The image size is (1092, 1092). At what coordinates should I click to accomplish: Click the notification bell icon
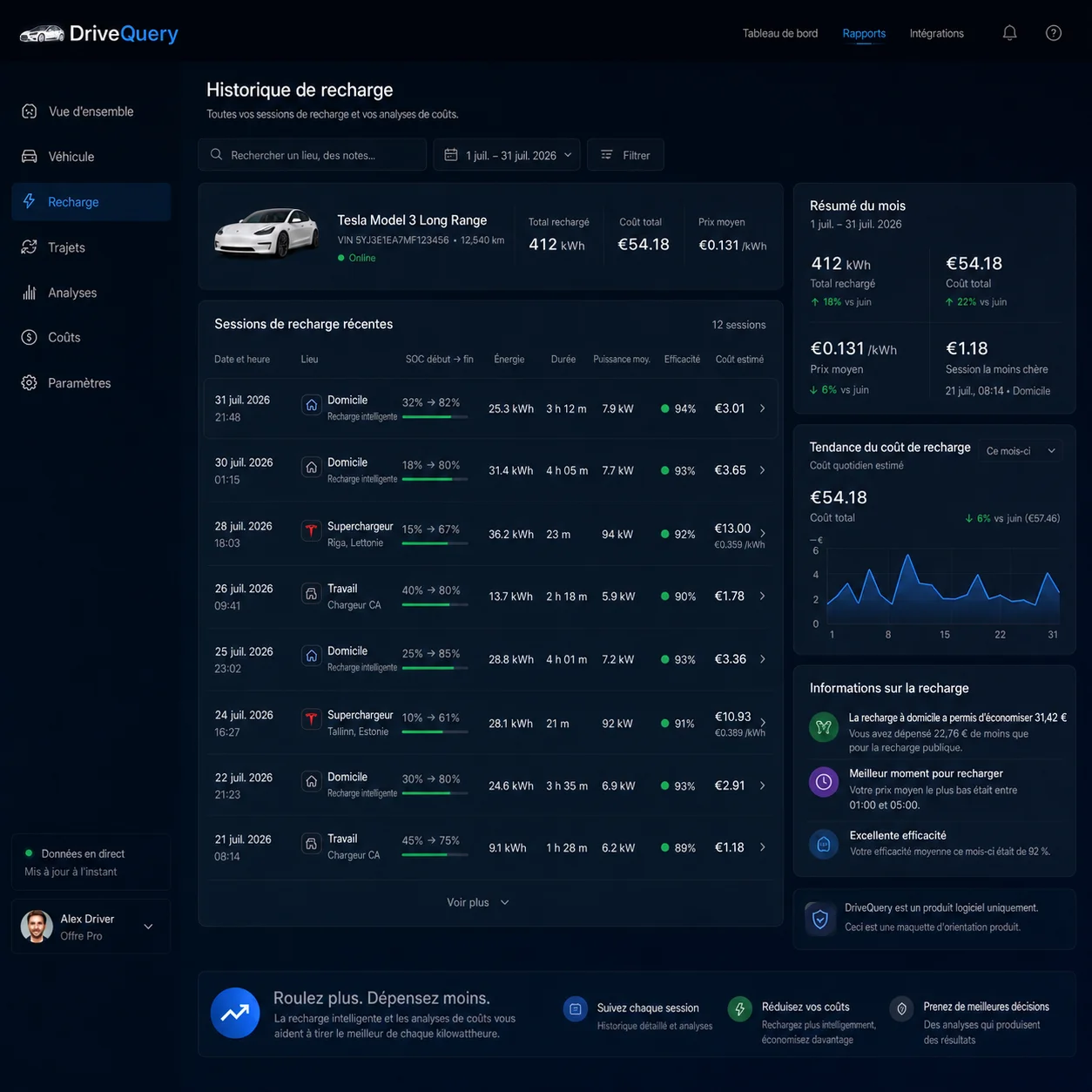(x=1009, y=33)
